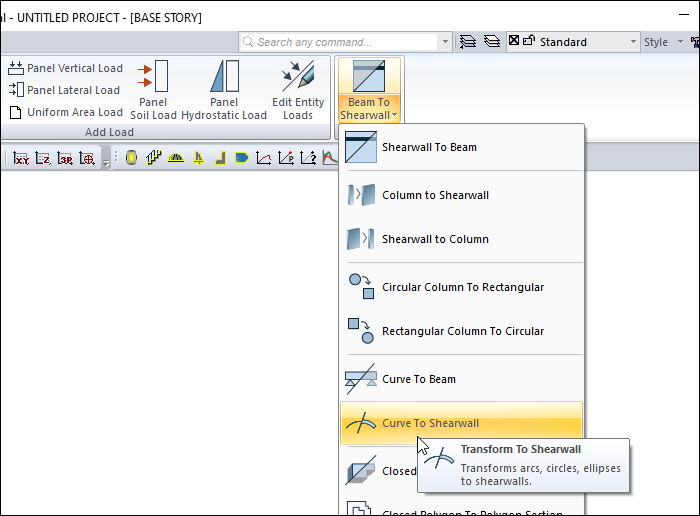Click the blue tag shape icon
700x516 pixels.
click(x=242, y=158)
